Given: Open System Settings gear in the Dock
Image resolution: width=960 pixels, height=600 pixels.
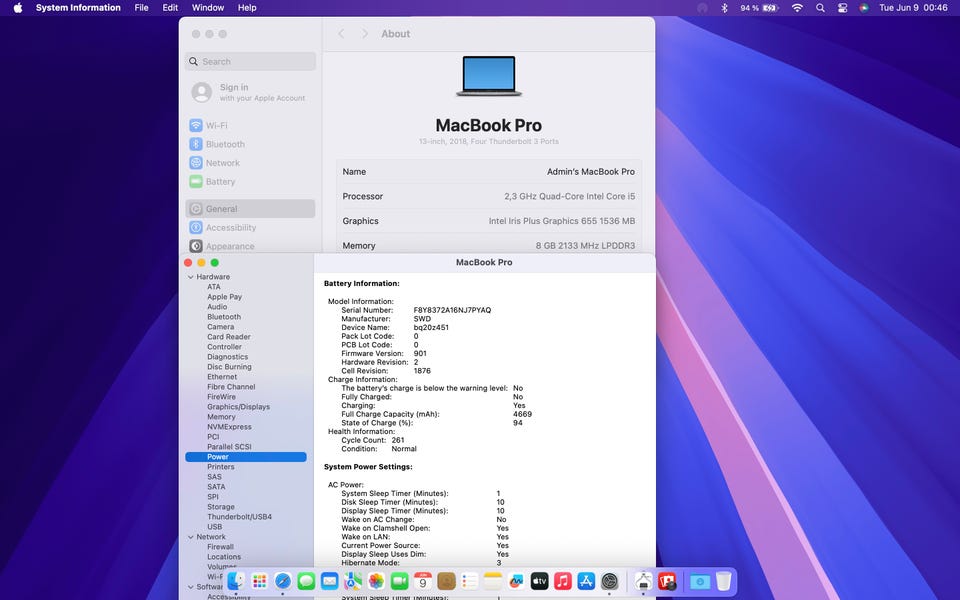Looking at the screenshot, I should click(x=609, y=581).
